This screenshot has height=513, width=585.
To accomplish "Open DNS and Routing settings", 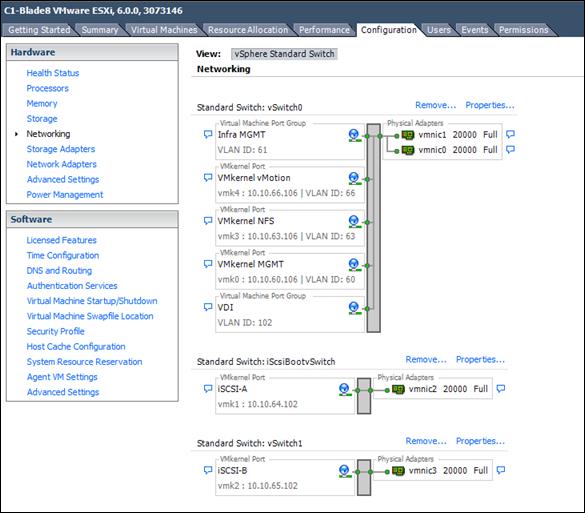I will click(x=59, y=270).
